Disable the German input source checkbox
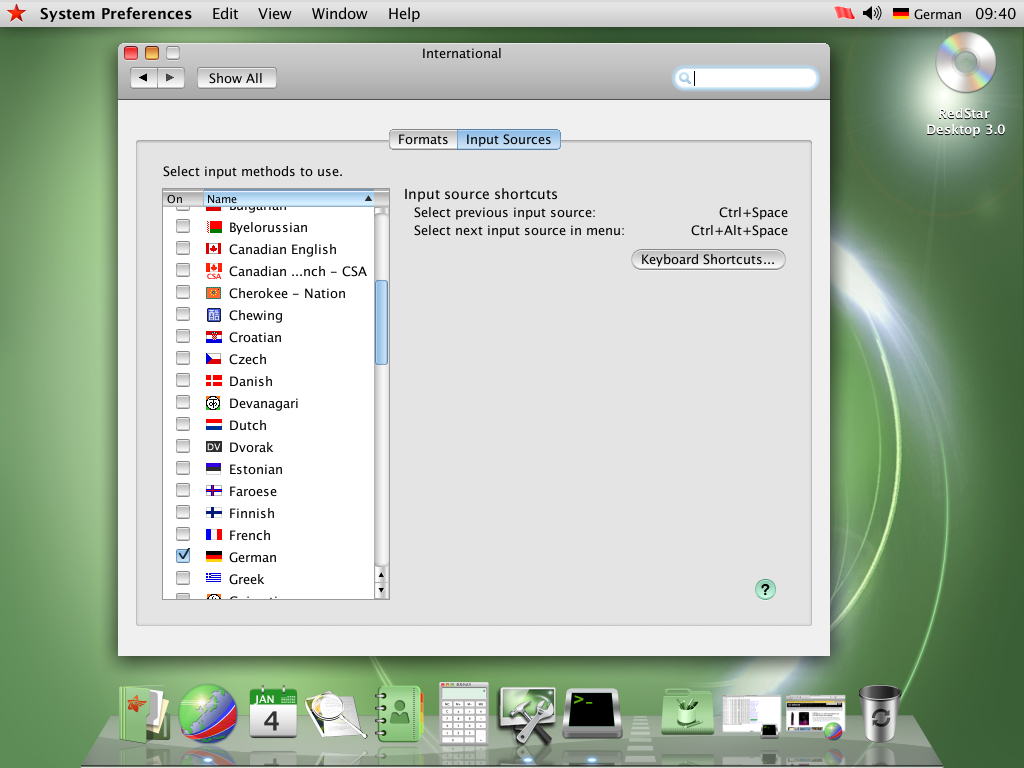The width and height of the screenshot is (1024, 768). pos(183,555)
